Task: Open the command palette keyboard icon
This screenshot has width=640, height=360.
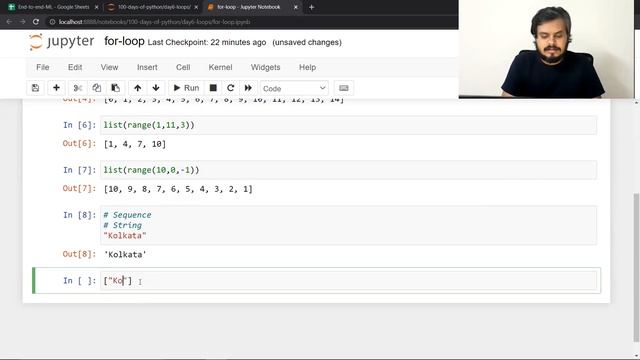Action: [344, 88]
